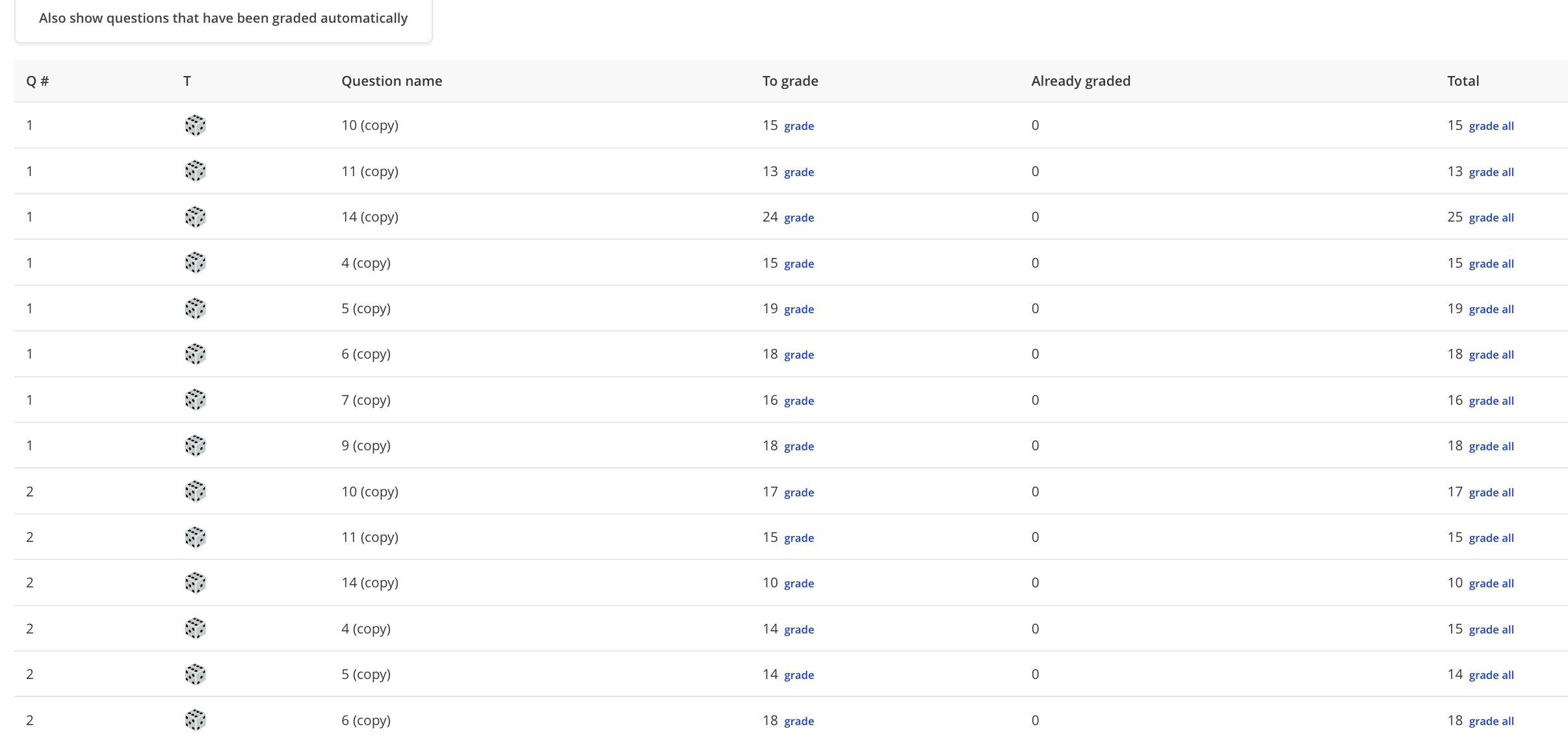The height and width of the screenshot is (742, 1568).
Task: Click 'grade all' for Q2 5 (copy)
Action: pyautogui.click(x=1491, y=675)
